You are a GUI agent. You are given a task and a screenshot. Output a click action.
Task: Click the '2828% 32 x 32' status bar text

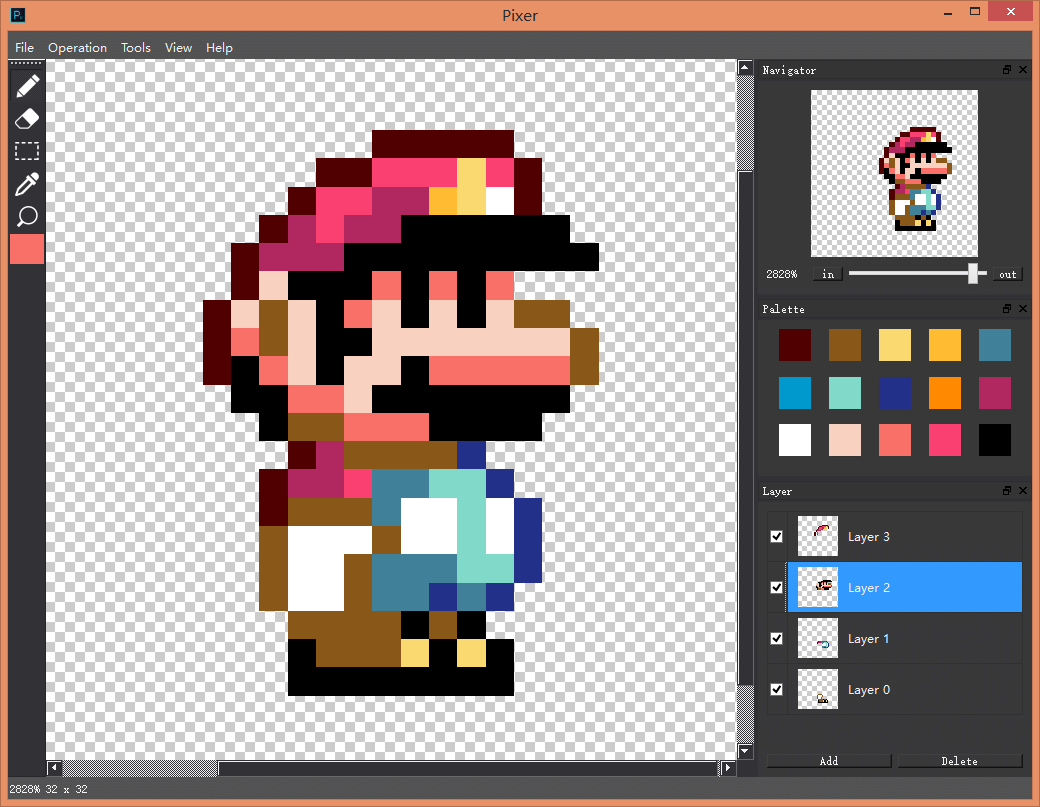pyautogui.click(x=48, y=789)
